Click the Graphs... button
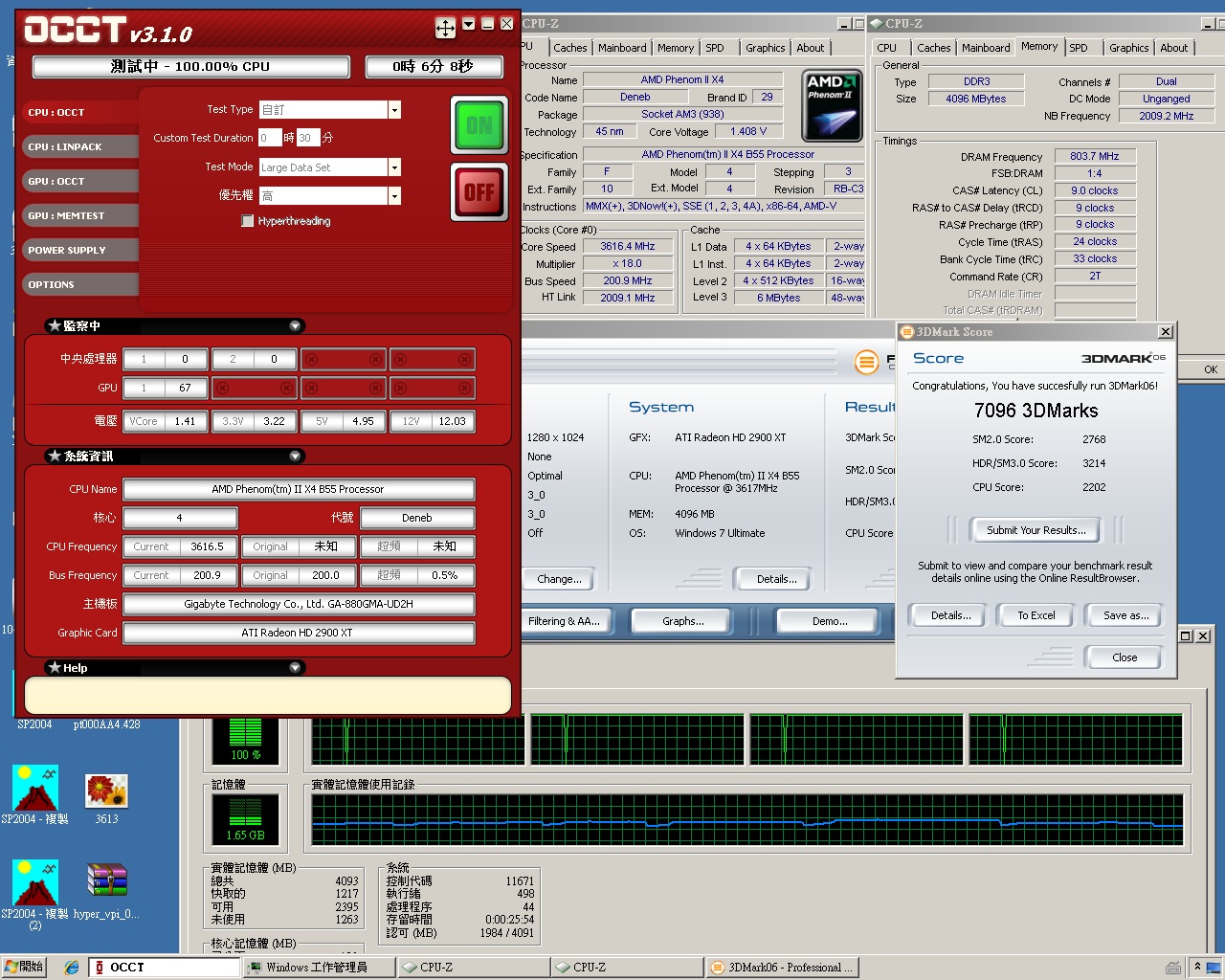Image resolution: width=1225 pixels, height=980 pixels. [x=683, y=621]
